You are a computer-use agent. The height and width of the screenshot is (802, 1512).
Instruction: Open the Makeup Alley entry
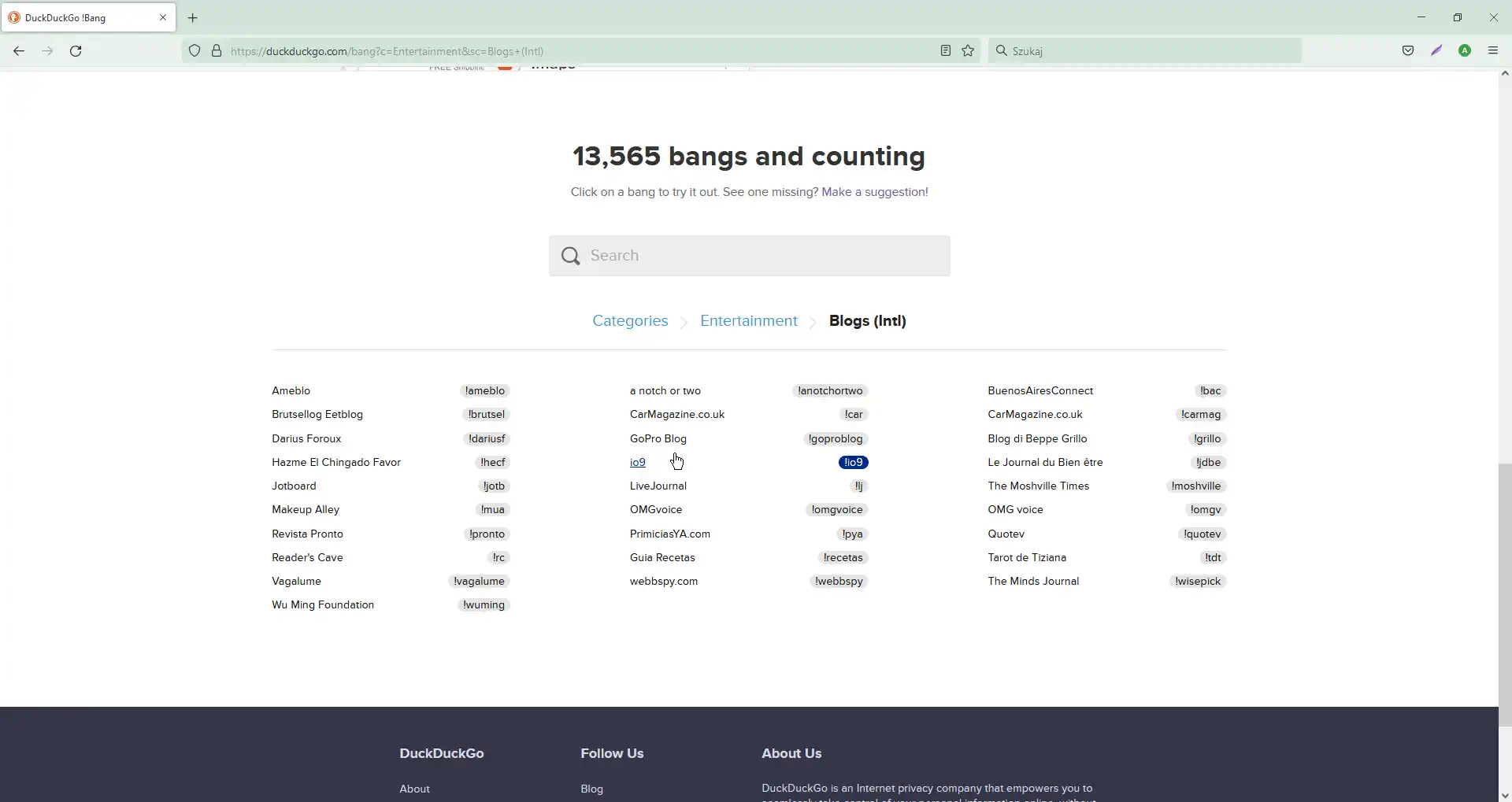click(306, 510)
